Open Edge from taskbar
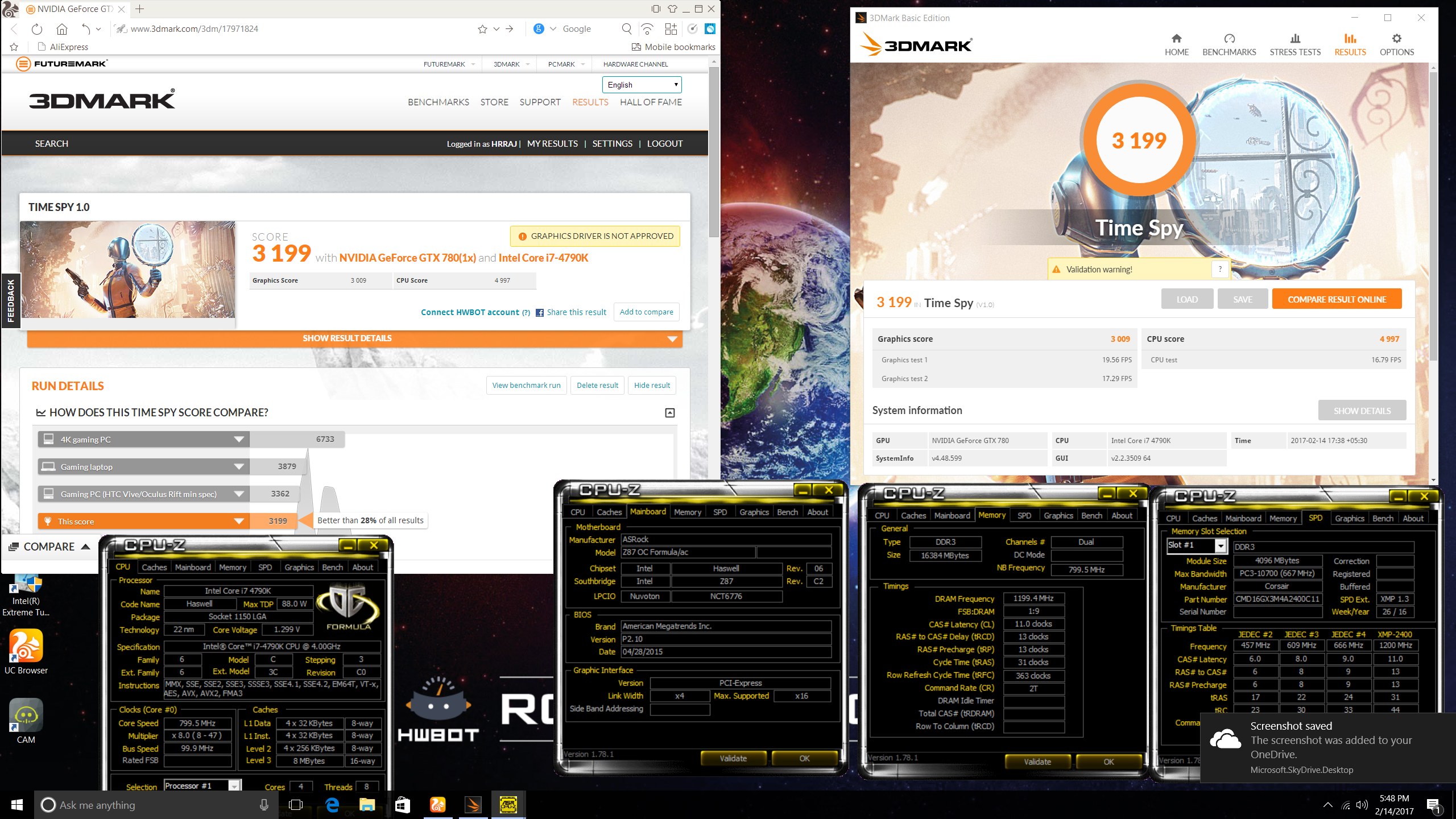The image size is (1456, 819). click(x=332, y=805)
